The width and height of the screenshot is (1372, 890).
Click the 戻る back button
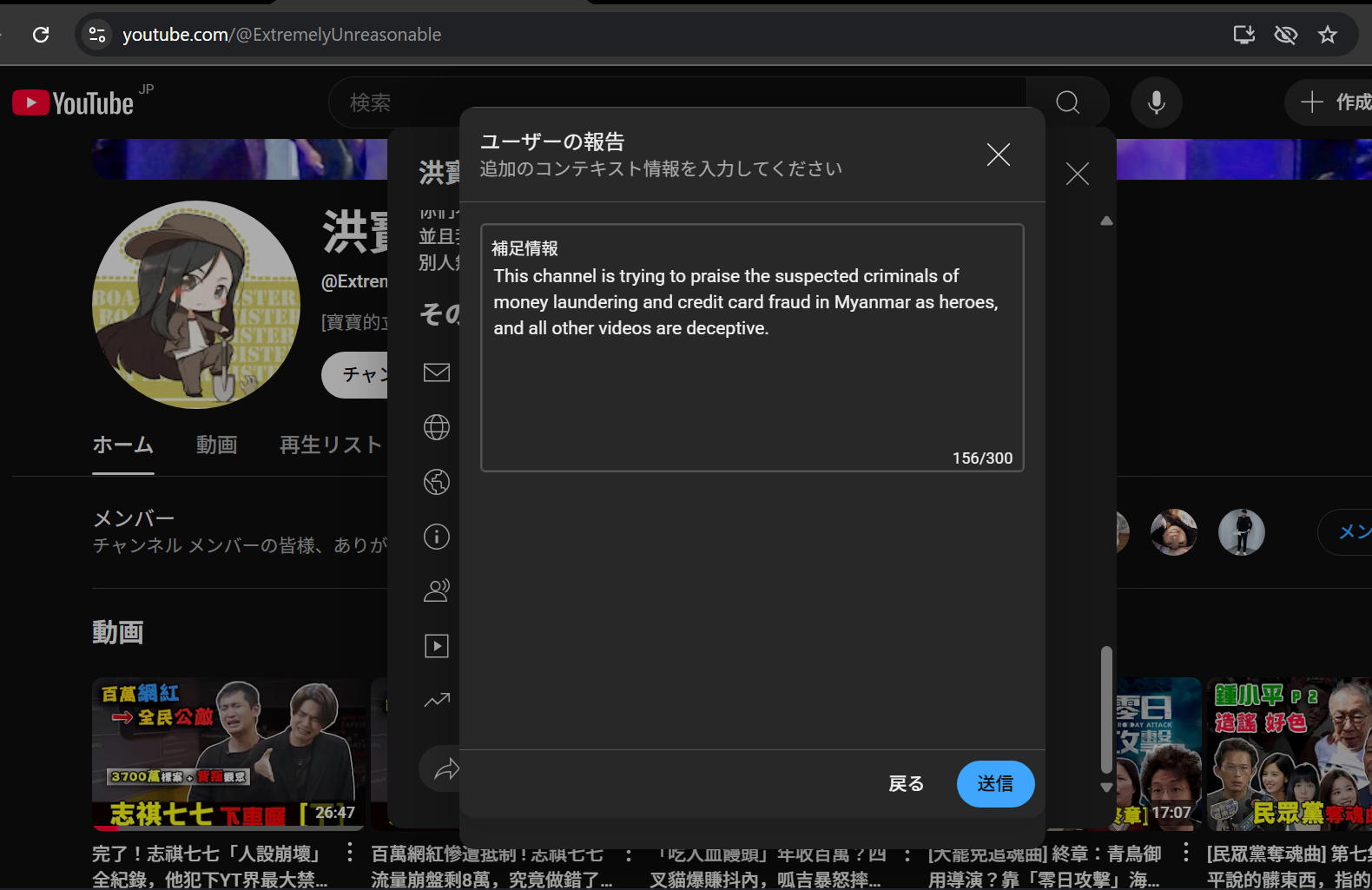[x=906, y=784]
